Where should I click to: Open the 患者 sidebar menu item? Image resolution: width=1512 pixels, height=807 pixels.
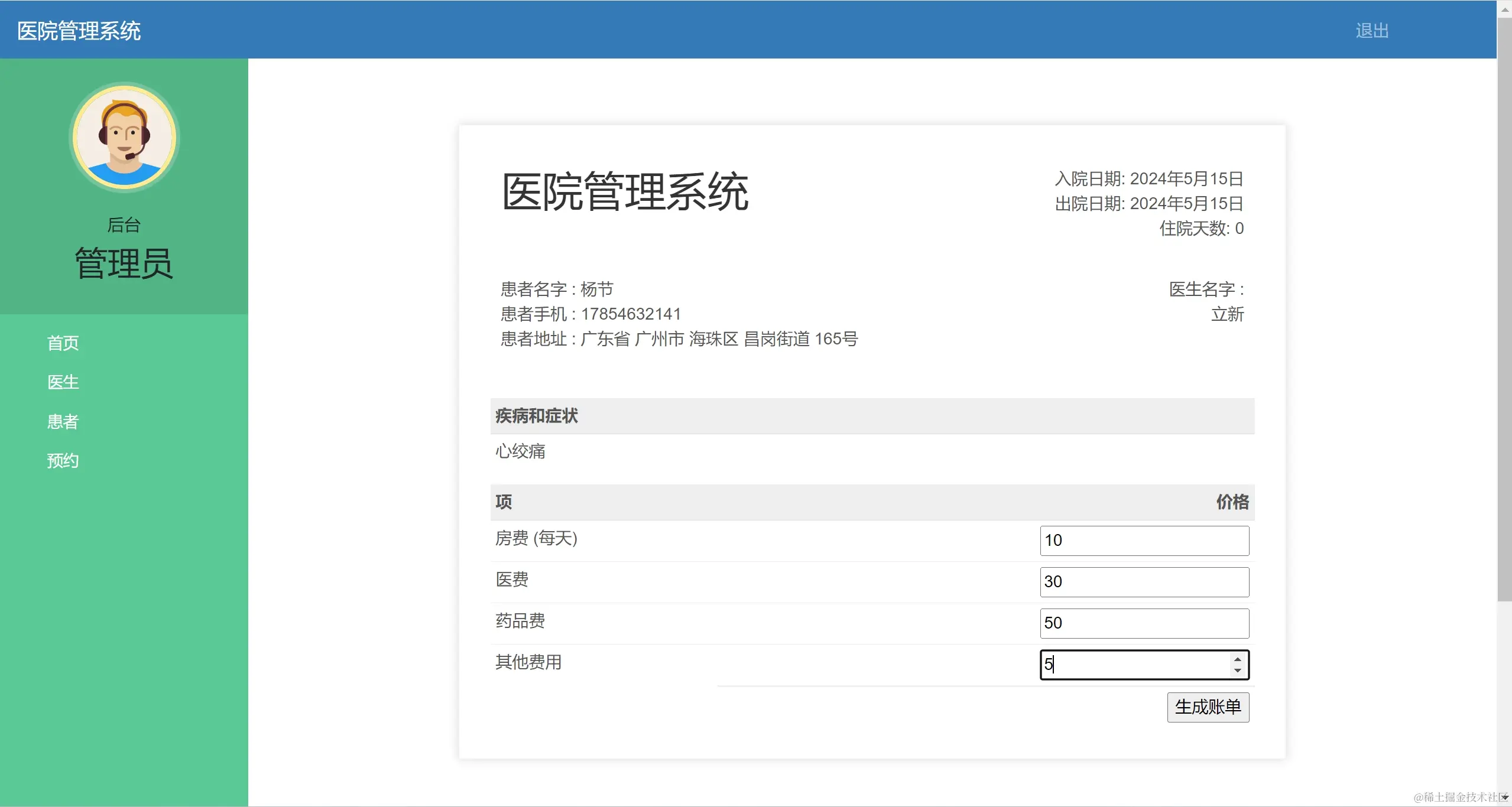point(63,422)
